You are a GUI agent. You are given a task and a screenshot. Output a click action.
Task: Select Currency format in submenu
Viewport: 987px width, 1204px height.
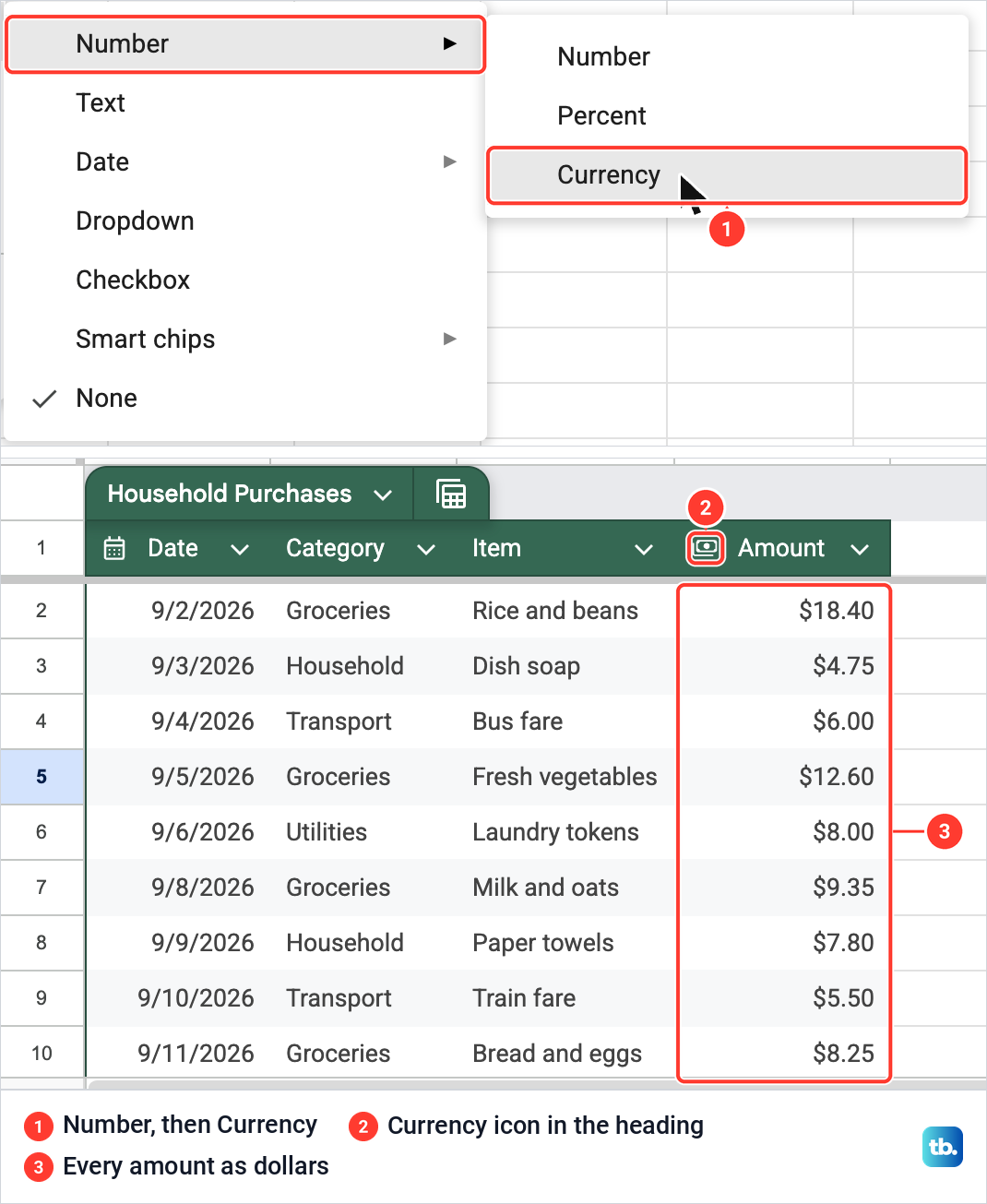point(727,174)
